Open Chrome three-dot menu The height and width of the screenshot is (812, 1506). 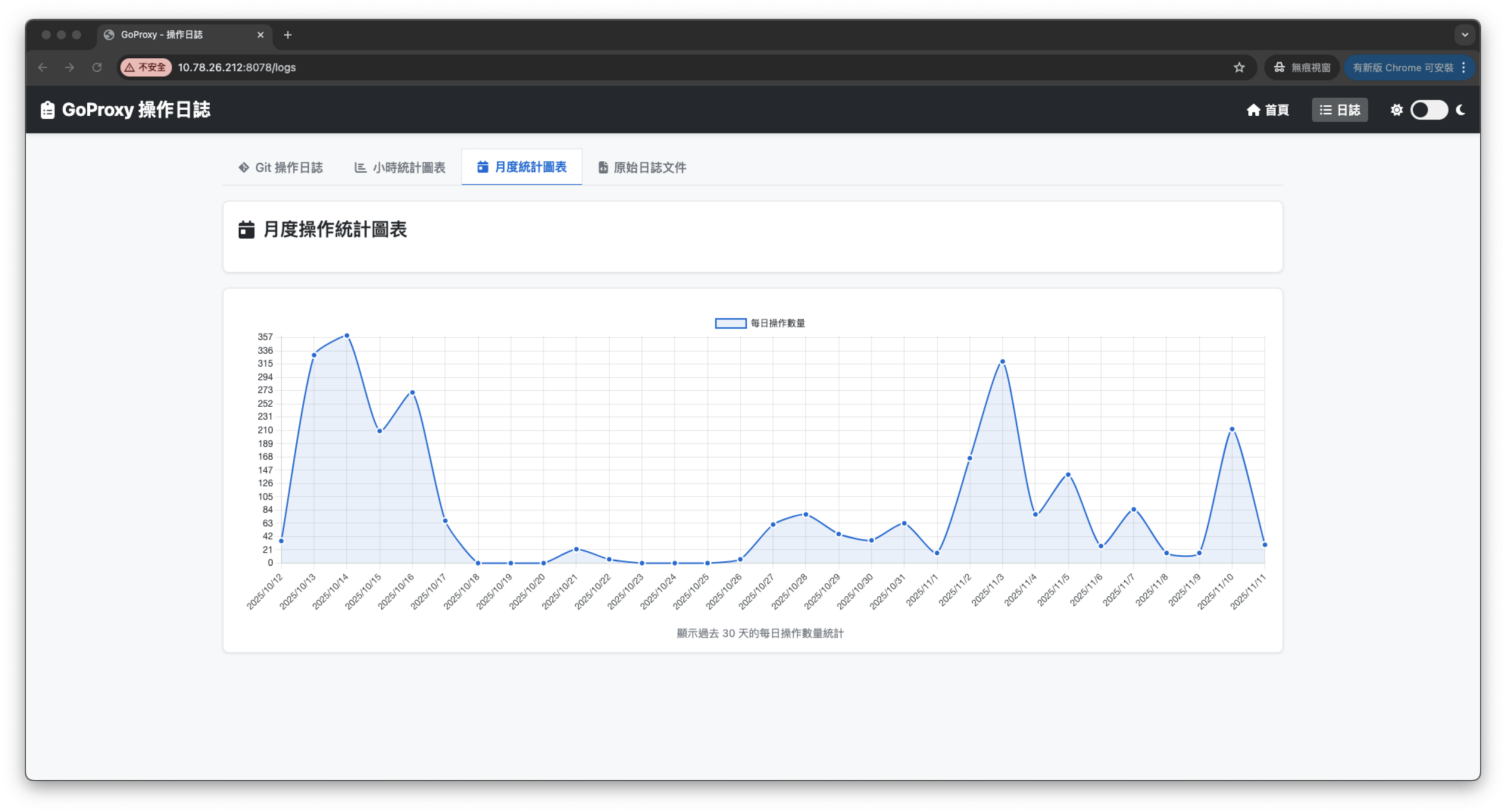[x=1464, y=67]
